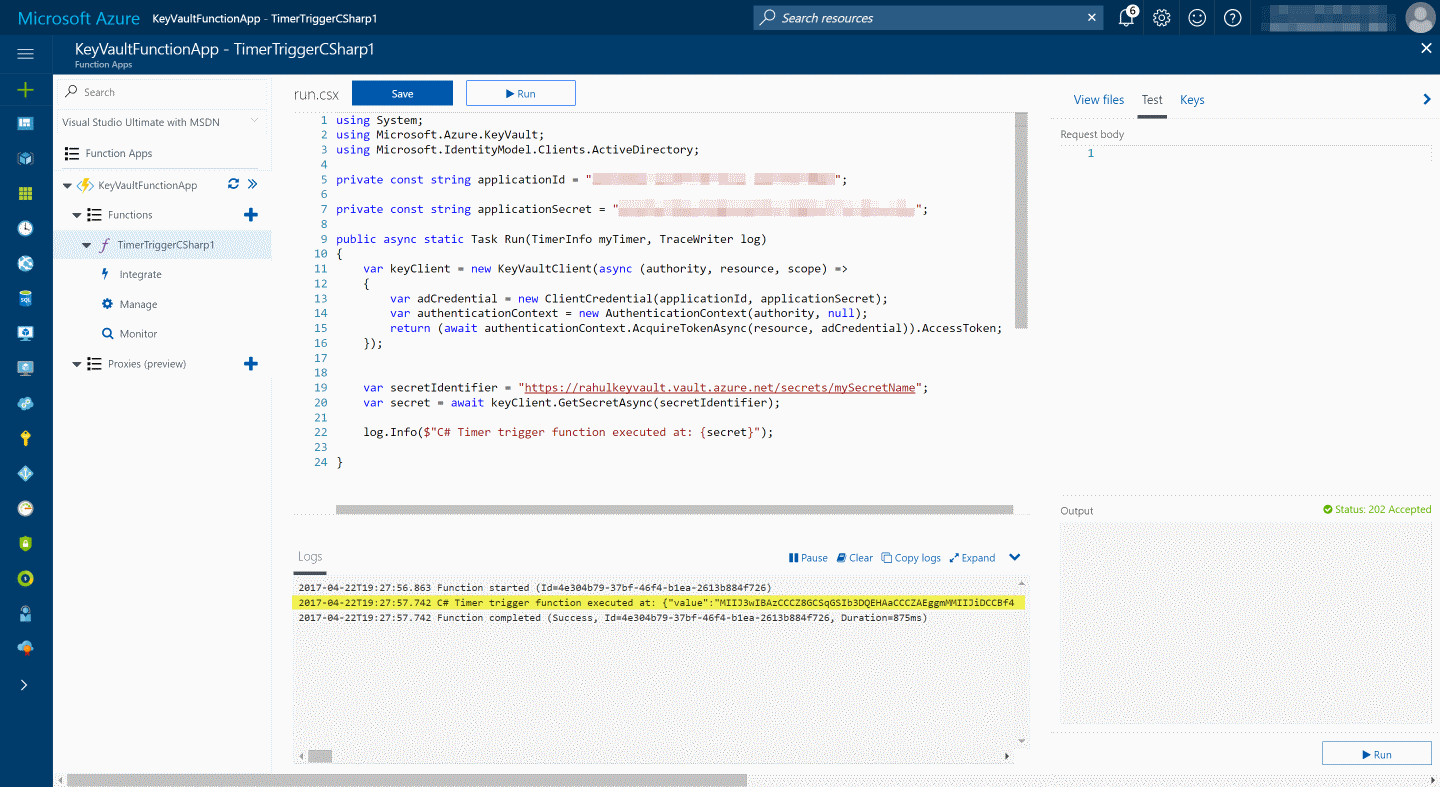Clear the logs
This screenshot has height=787, width=1440.
pos(855,558)
